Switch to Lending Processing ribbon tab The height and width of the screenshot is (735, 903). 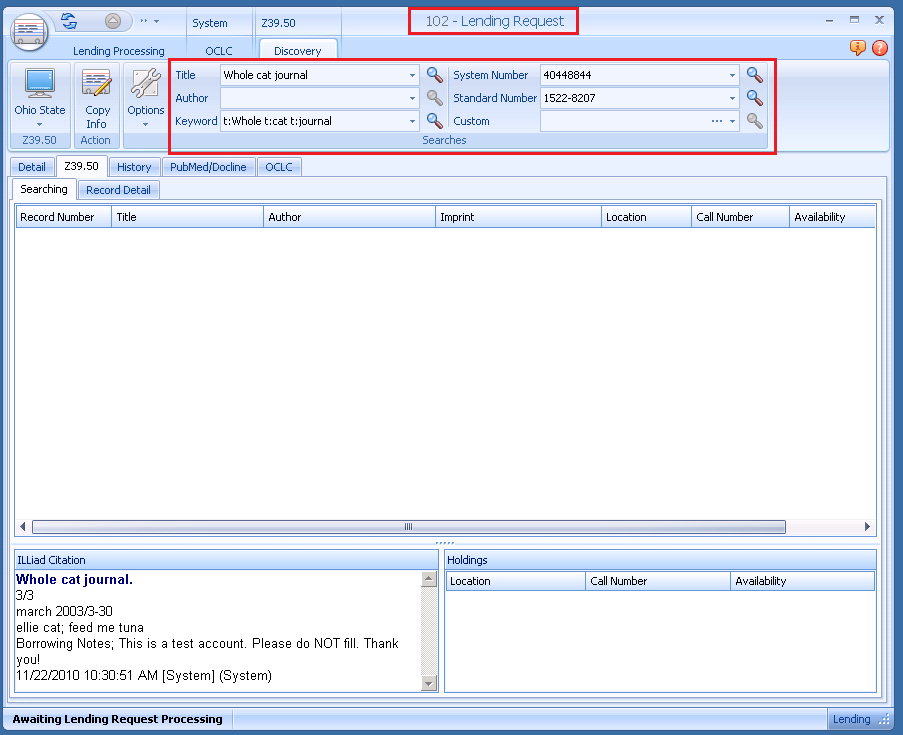pyautogui.click(x=118, y=51)
